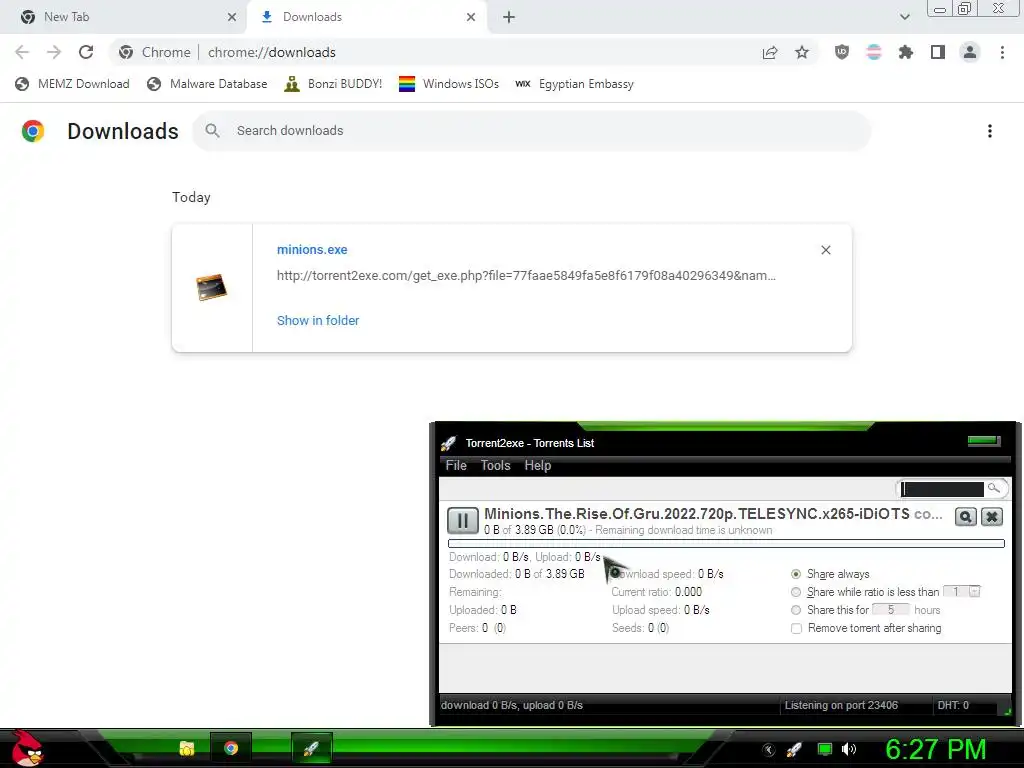Share this page from the address bar
Image resolution: width=1024 pixels, height=768 pixels.
tap(770, 53)
